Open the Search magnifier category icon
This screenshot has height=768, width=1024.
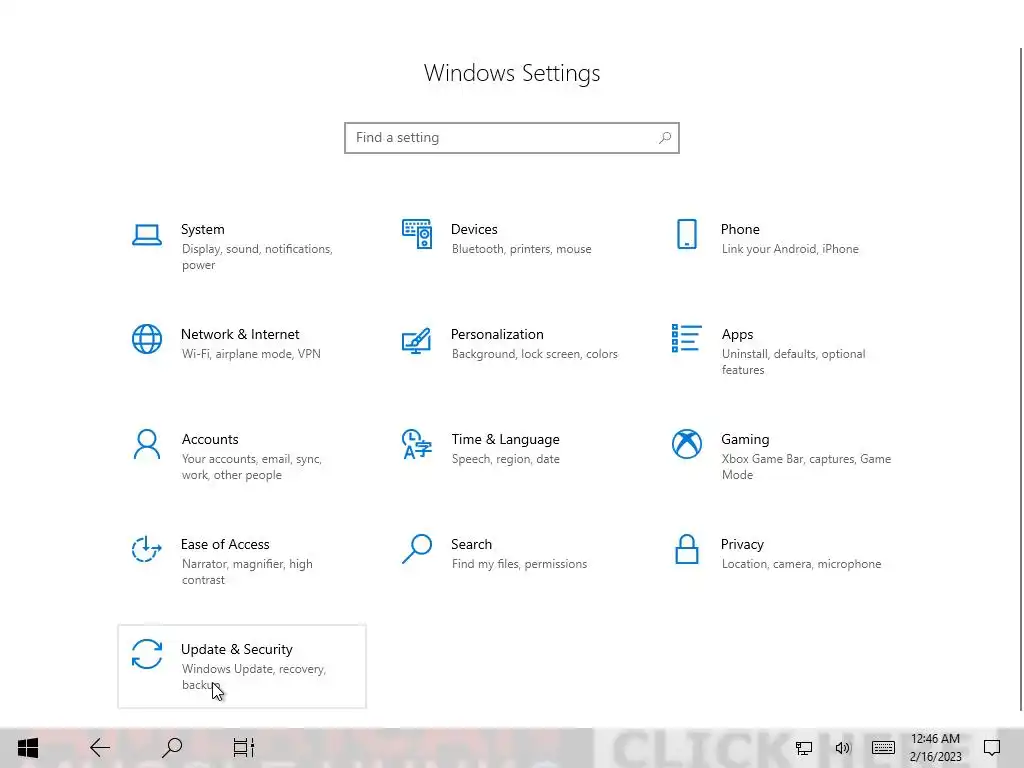417,549
